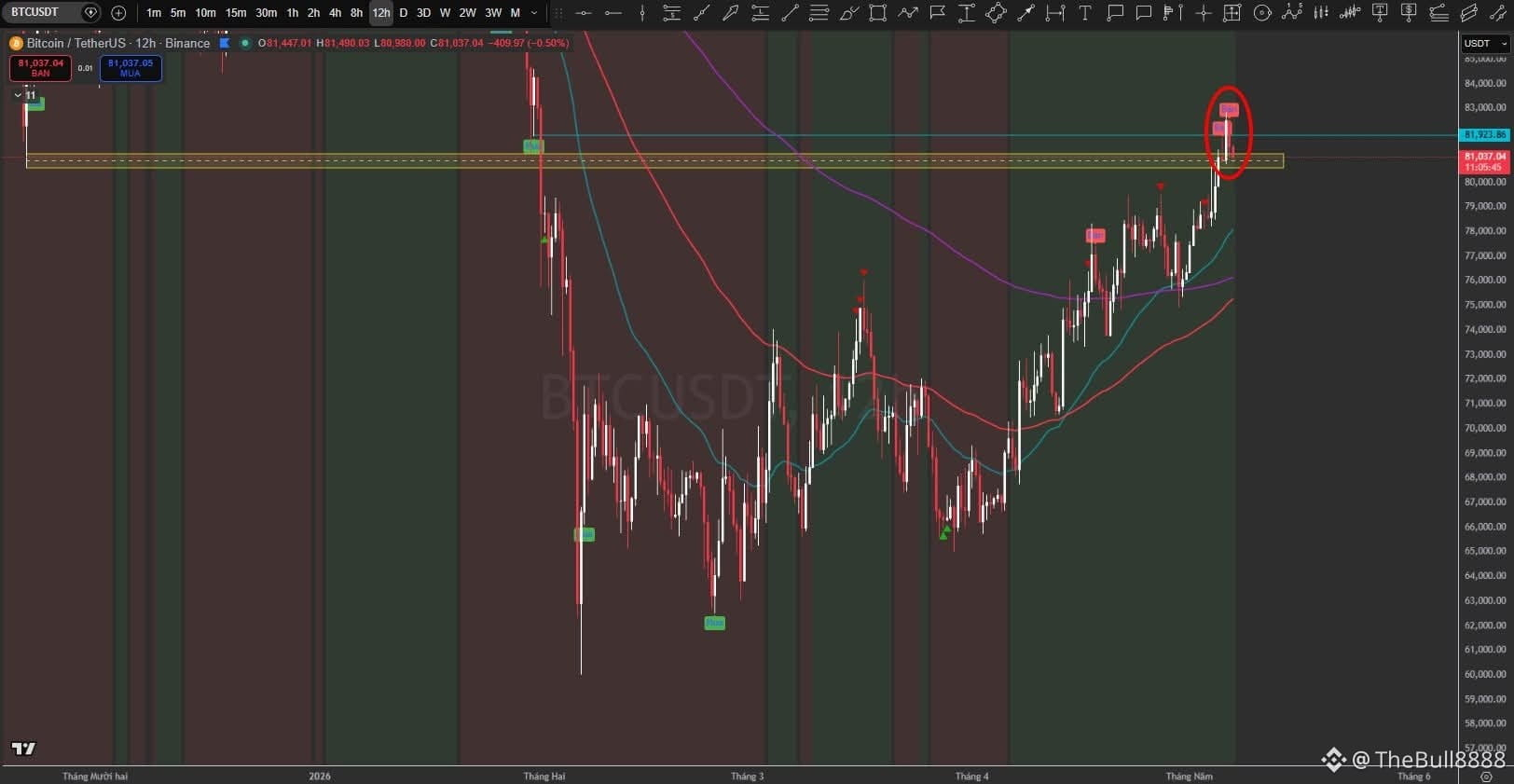Viewport: 1514px width, 784px height.
Task: Select the Rectangle drawing tool
Action: coord(877,13)
